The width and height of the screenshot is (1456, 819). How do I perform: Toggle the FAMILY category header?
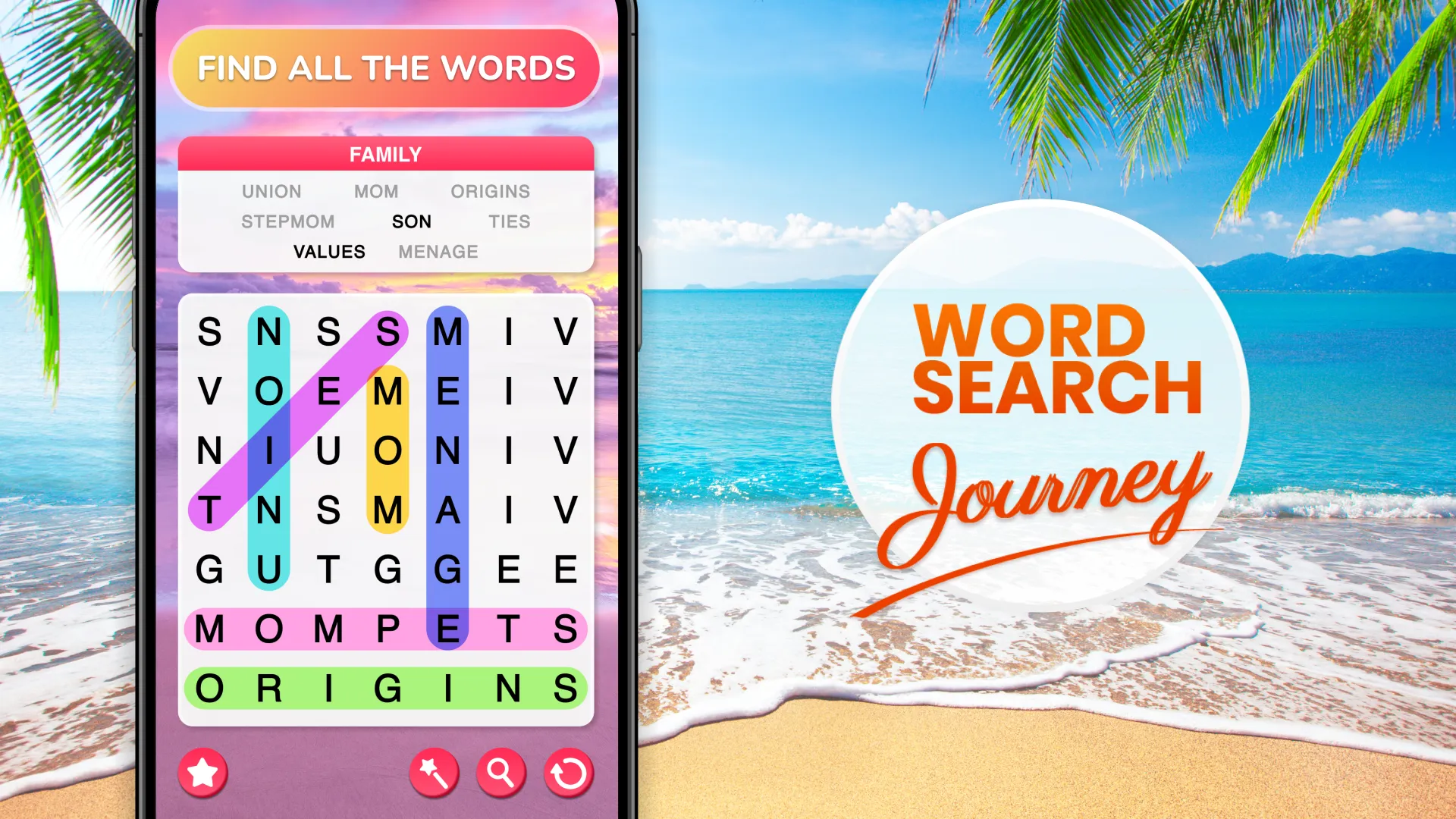tap(386, 154)
